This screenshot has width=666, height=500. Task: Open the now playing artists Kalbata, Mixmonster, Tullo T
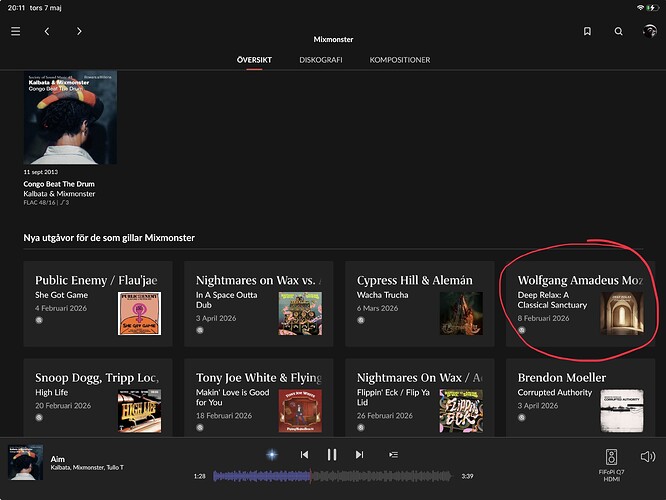coord(87,468)
